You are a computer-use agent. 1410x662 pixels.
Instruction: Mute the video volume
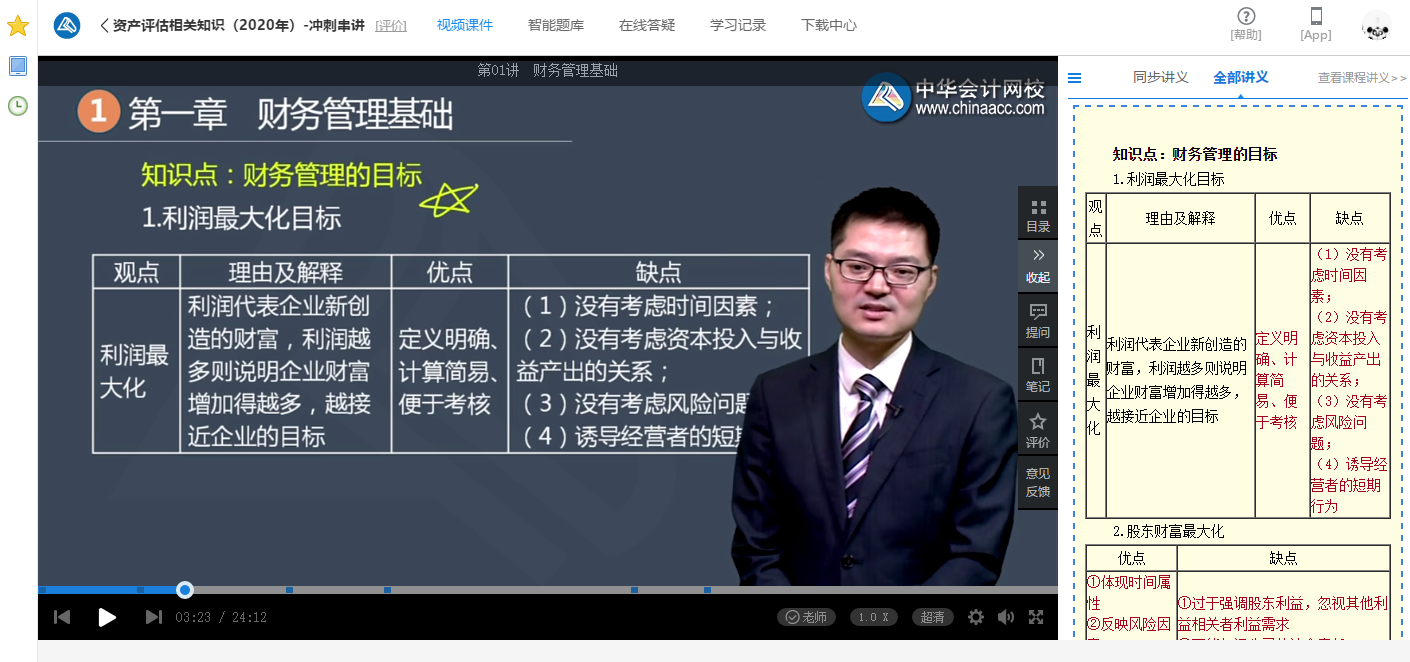1006,617
